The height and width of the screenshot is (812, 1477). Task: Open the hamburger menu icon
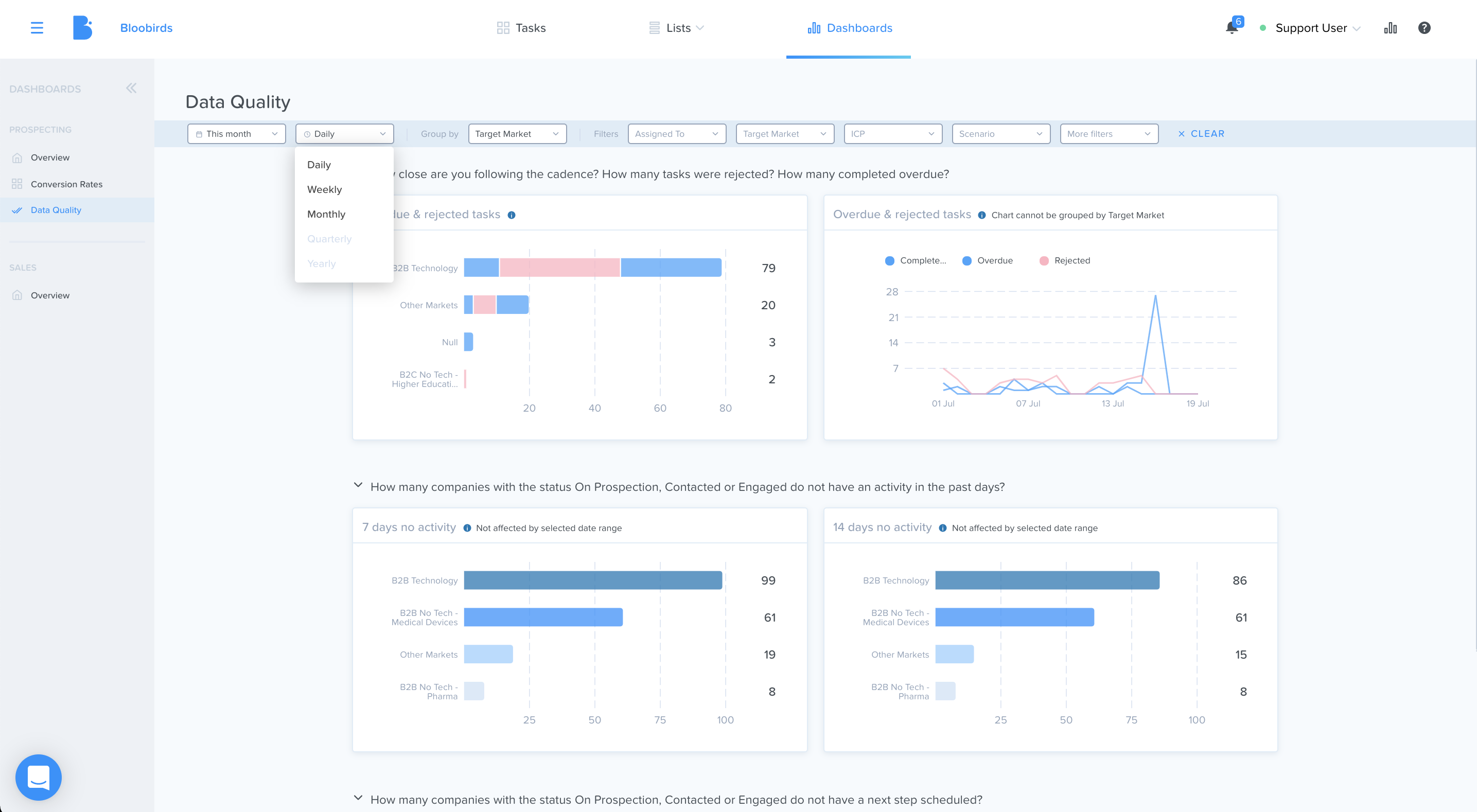point(37,27)
